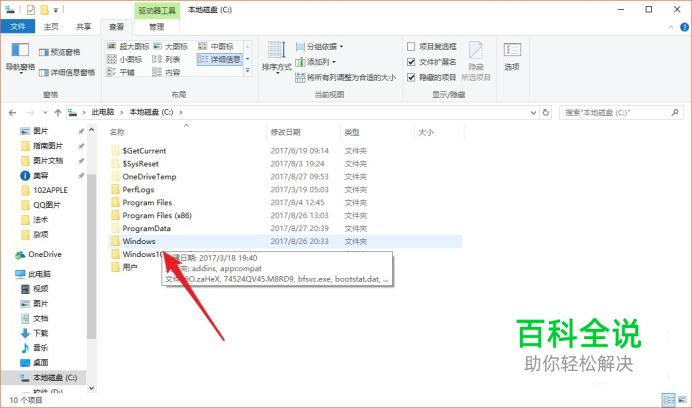Click navigation pane scrollbar up arrow
Image resolution: width=692 pixels, height=408 pixels.
point(91,130)
